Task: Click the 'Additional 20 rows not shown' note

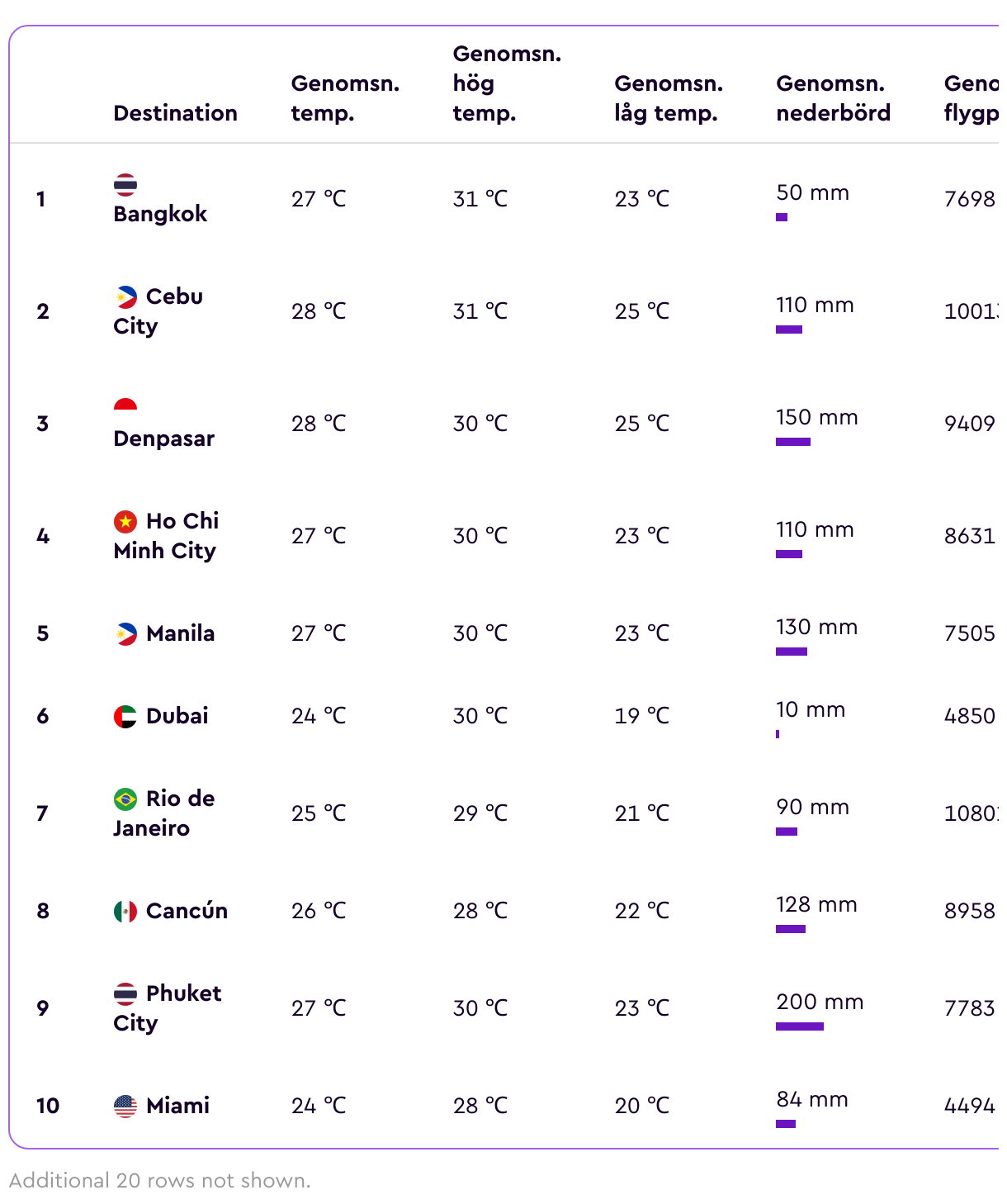Action: tap(160, 1180)
